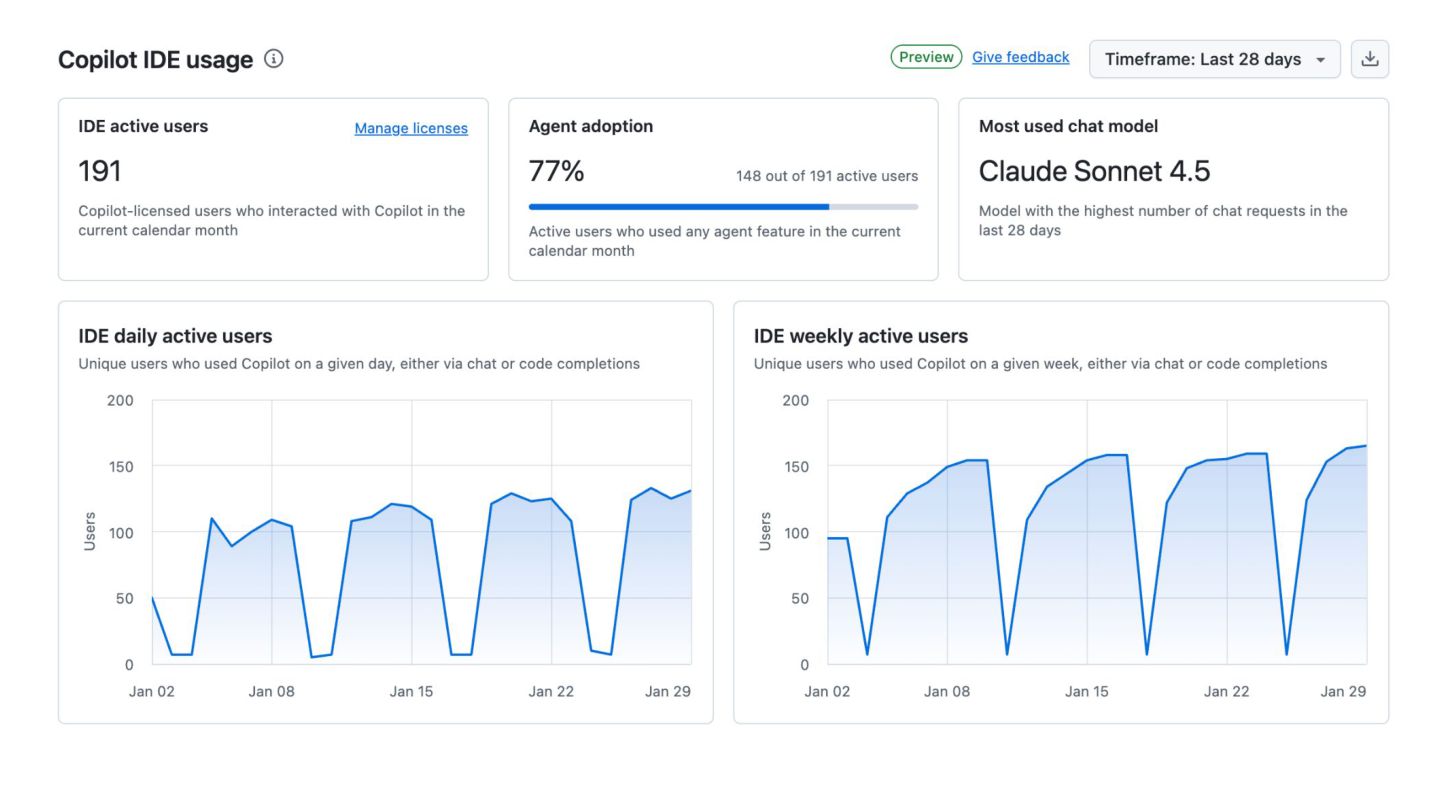This screenshot has width=1440, height=810.
Task: Click the Claude Sonnet 4.5 model name
Action: point(1094,171)
